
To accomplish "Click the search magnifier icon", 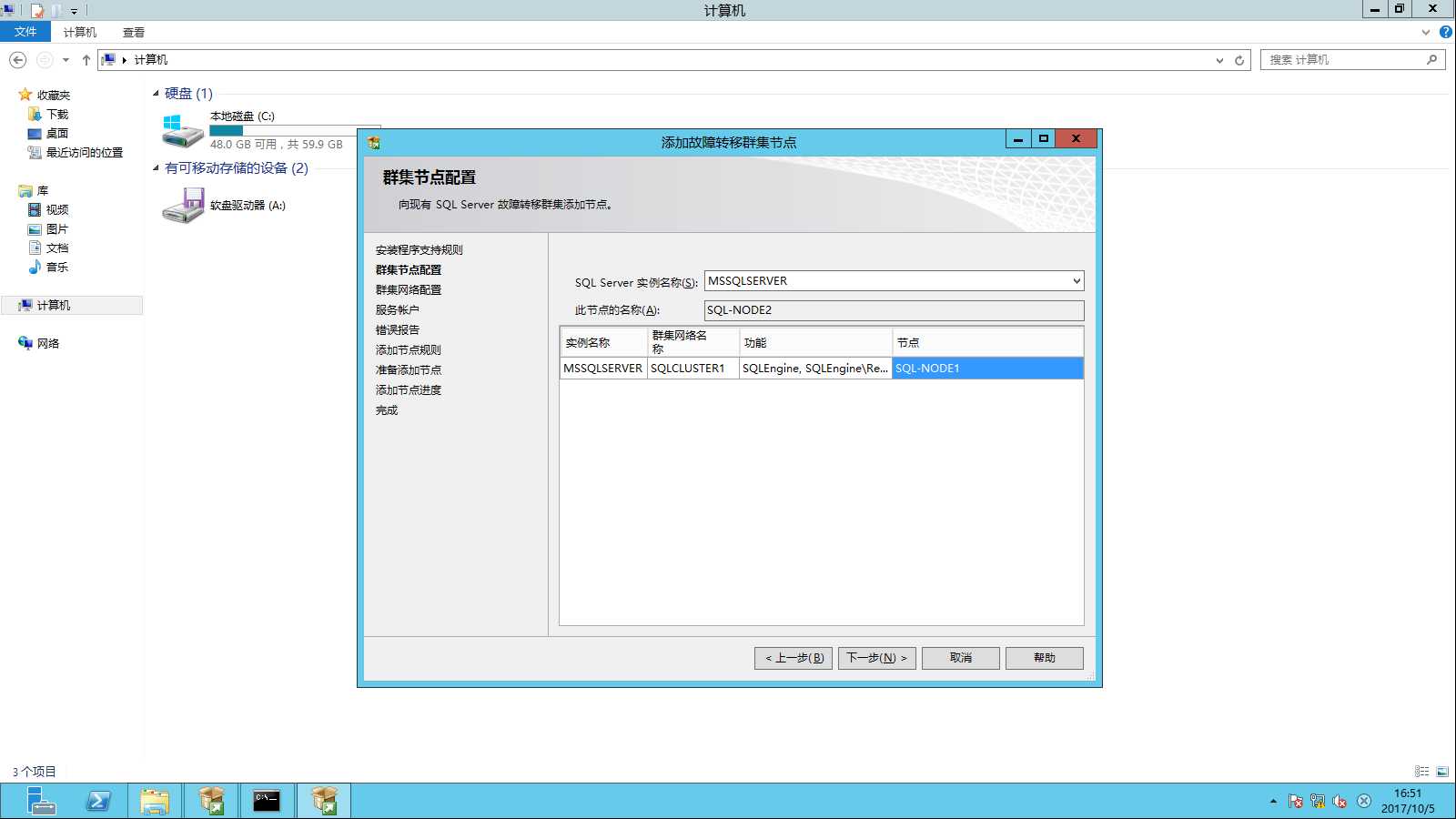I will tap(1432, 60).
